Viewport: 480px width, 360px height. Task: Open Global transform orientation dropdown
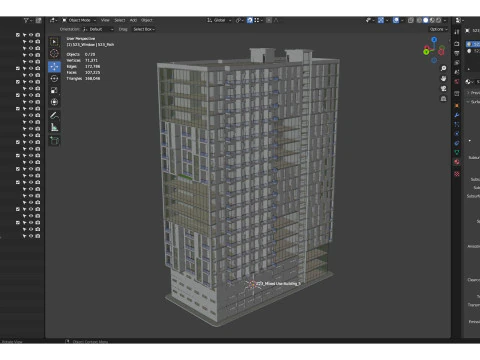(x=219, y=20)
